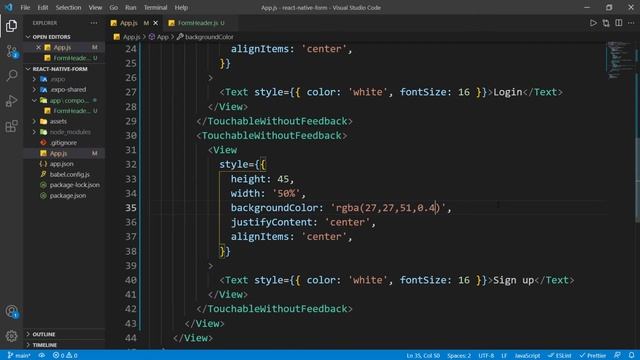Open the Go menu

pos(113,7)
